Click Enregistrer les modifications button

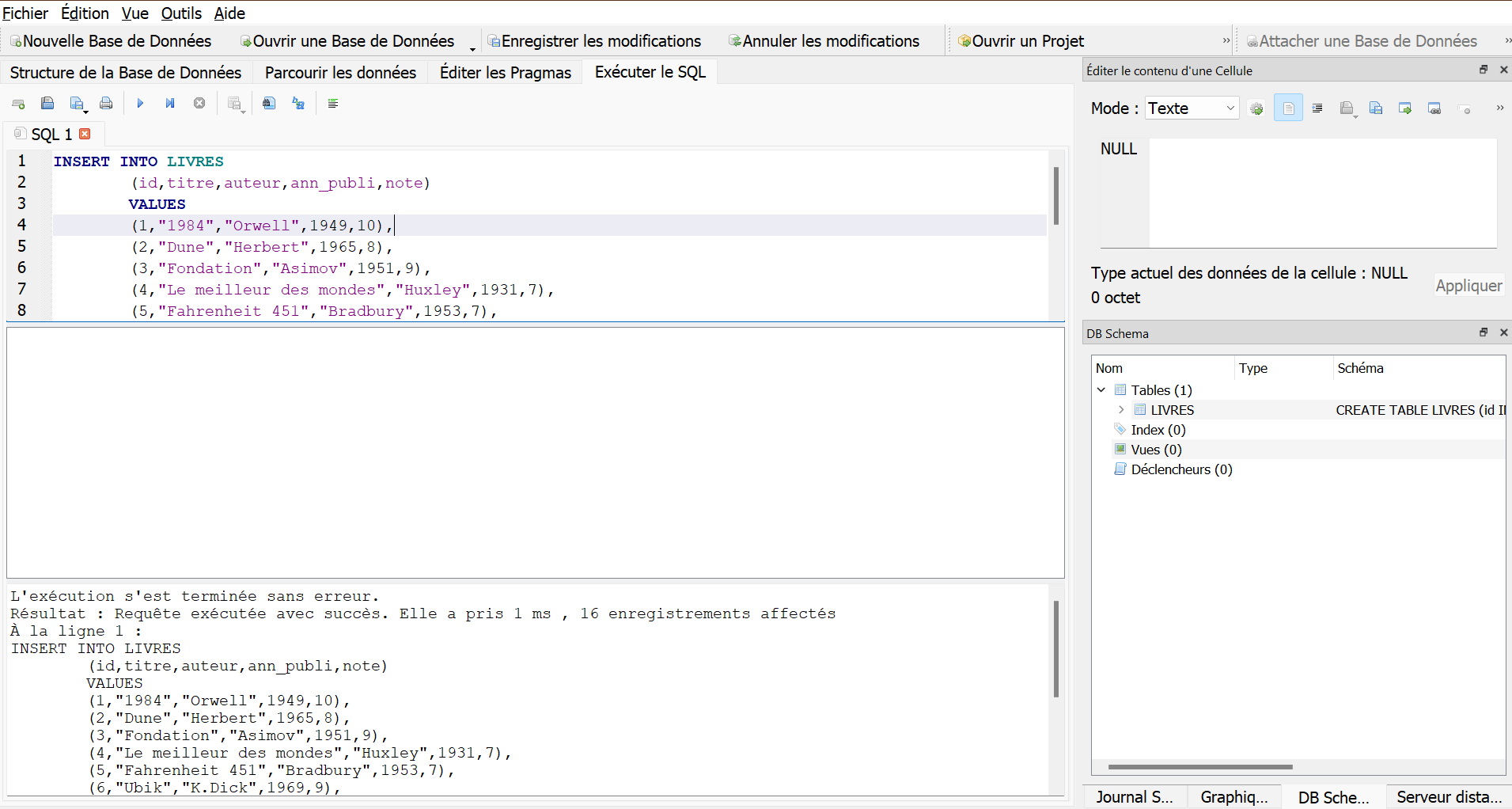point(594,41)
